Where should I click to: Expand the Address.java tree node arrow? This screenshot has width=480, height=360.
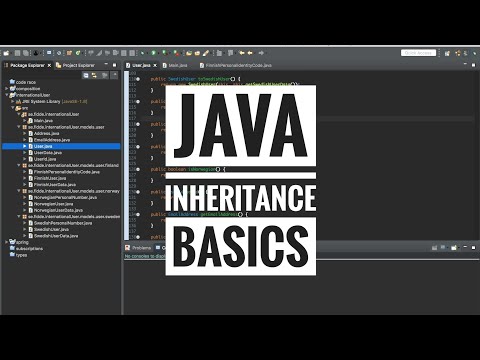[x=25, y=133]
